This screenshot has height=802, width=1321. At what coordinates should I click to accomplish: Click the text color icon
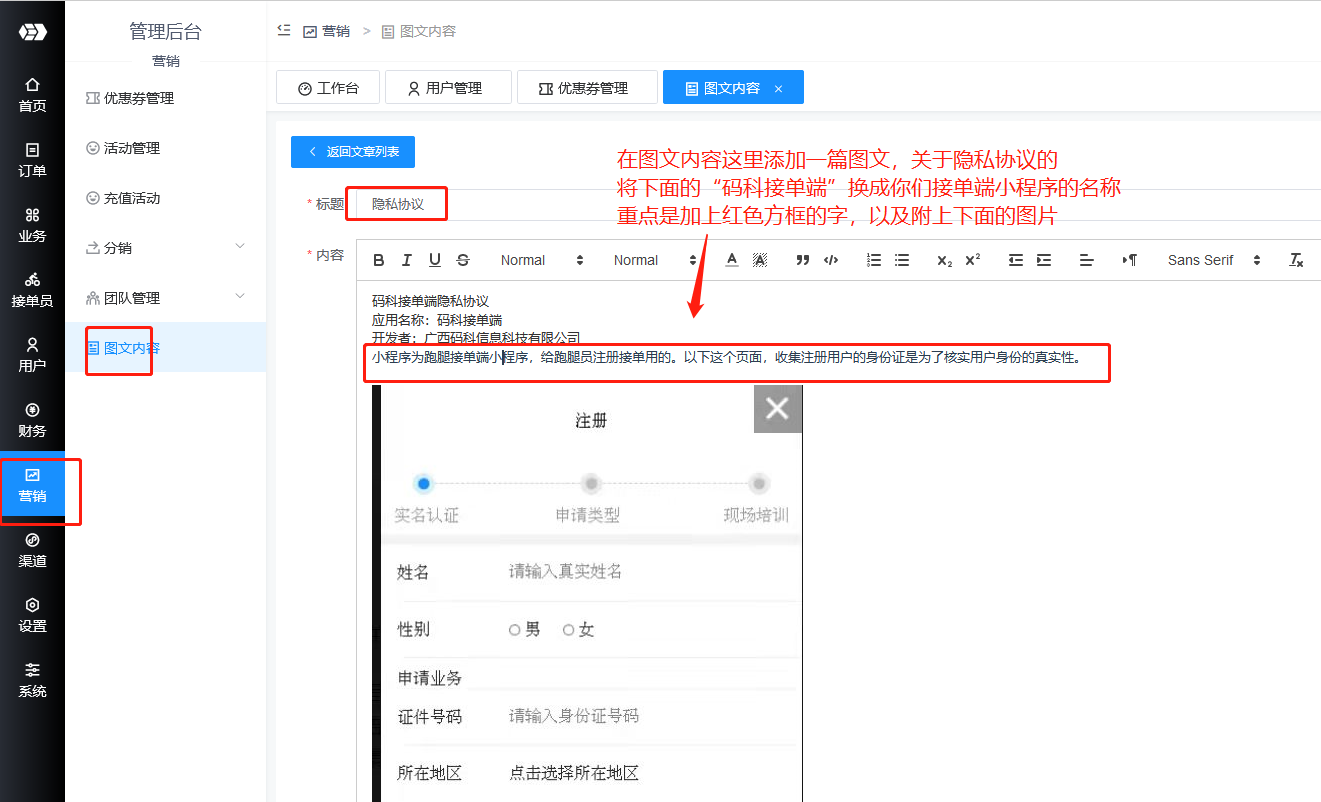732,260
